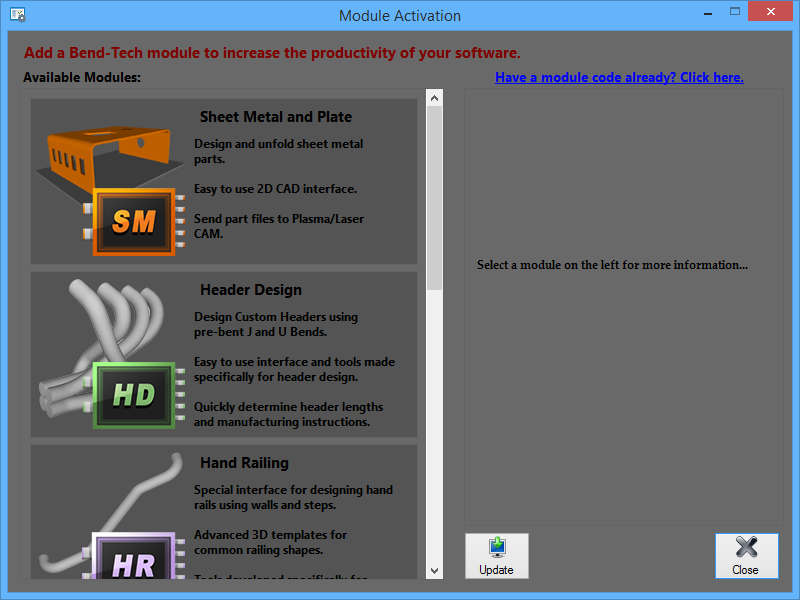Screen dimensions: 800x600
Task: Click the 'Available Modules:' label
Action: [82, 77]
